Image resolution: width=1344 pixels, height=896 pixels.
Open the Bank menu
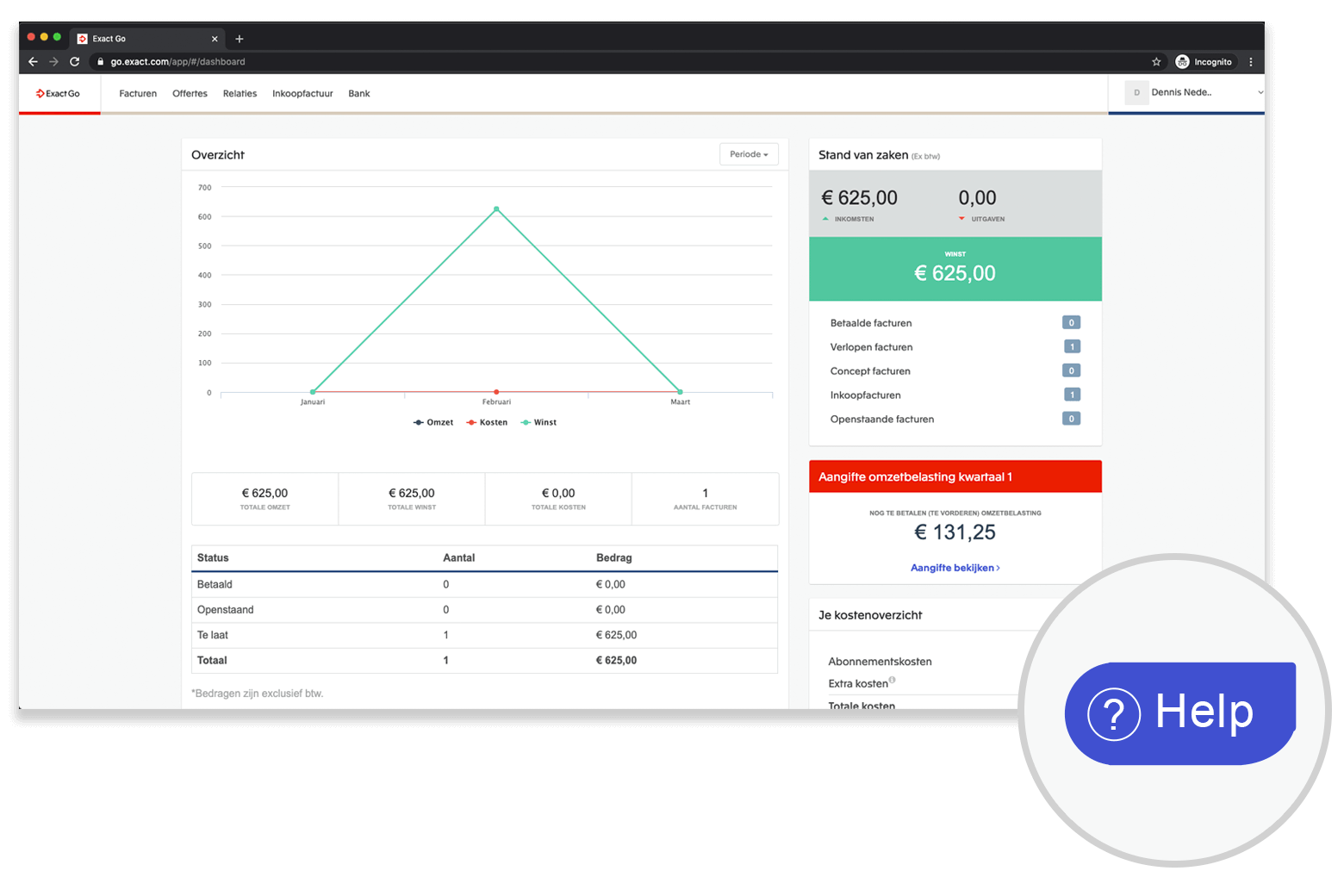(359, 93)
